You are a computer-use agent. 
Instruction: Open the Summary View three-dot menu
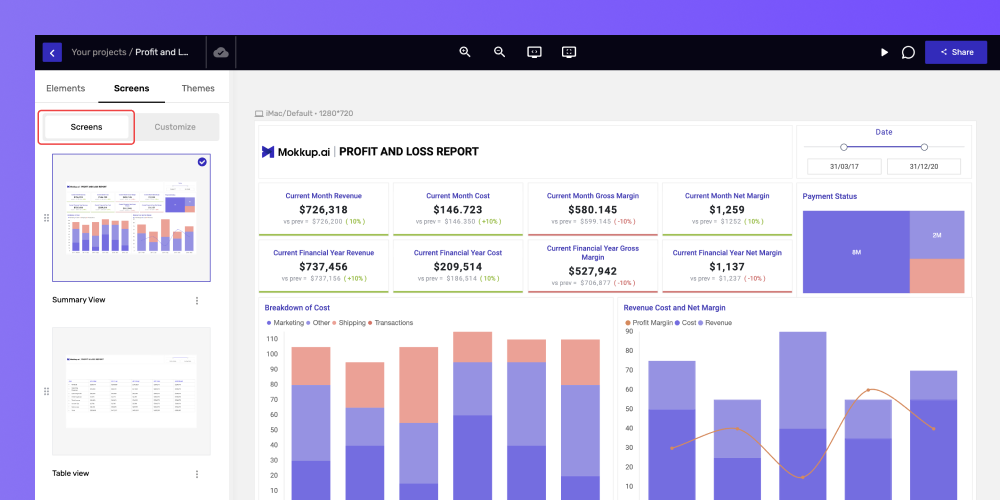pos(197,300)
